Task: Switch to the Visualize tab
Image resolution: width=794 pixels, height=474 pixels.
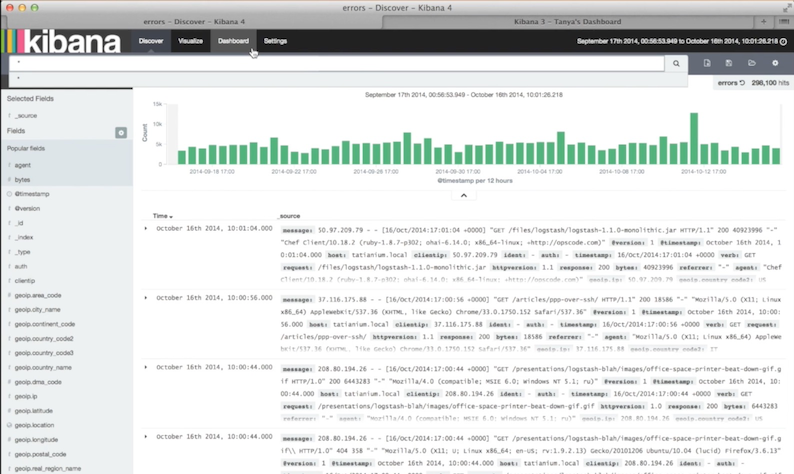Action: pos(190,41)
